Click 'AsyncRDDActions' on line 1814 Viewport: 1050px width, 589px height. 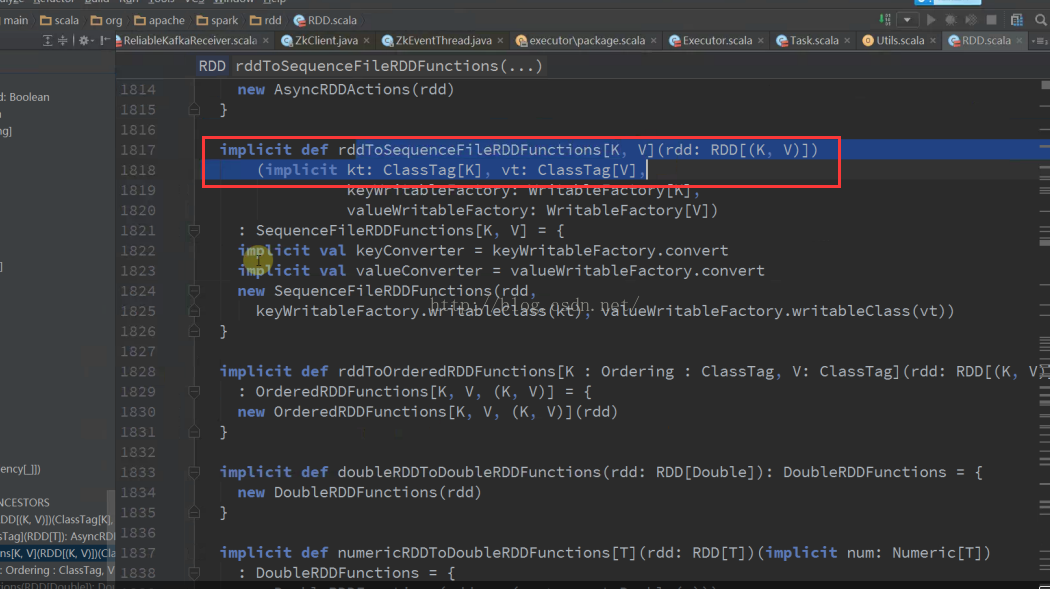pyautogui.click(x=342, y=90)
